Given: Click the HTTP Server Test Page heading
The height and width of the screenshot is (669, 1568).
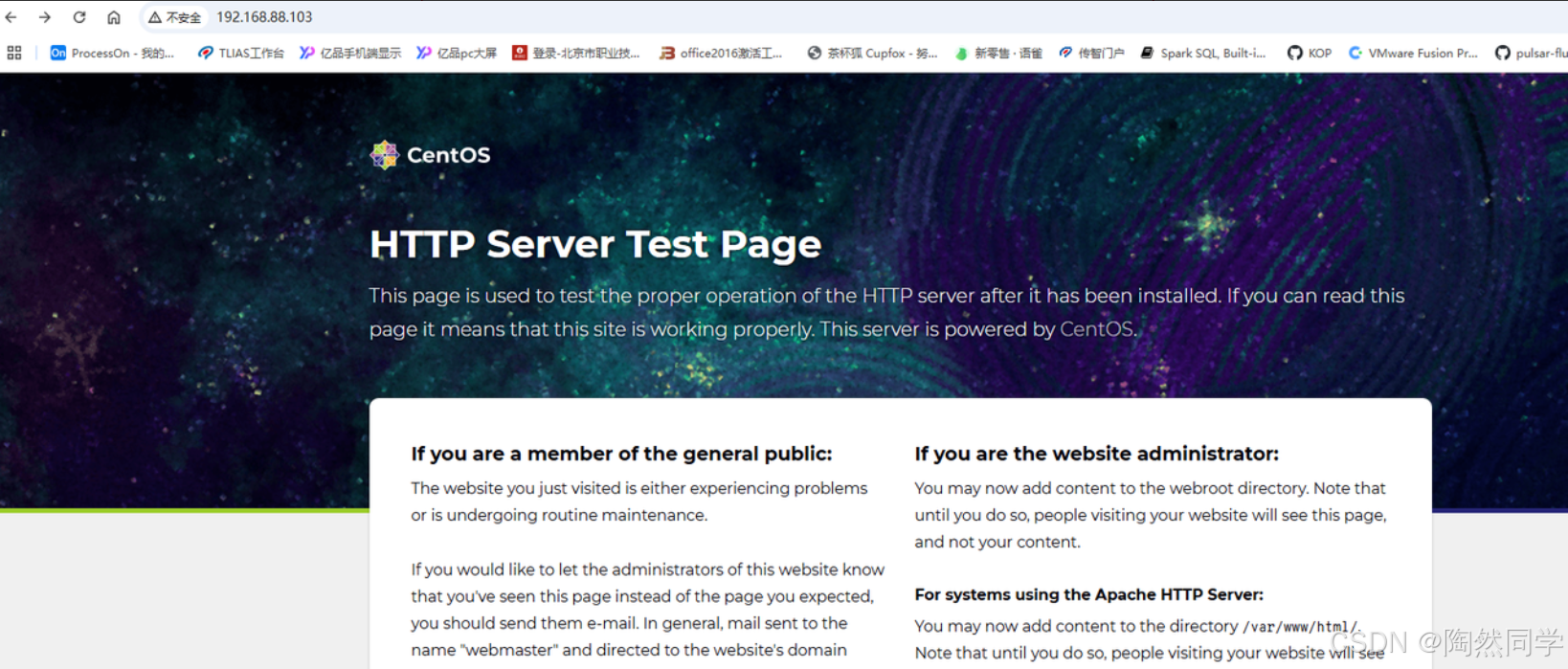Looking at the screenshot, I should (x=595, y=244).
